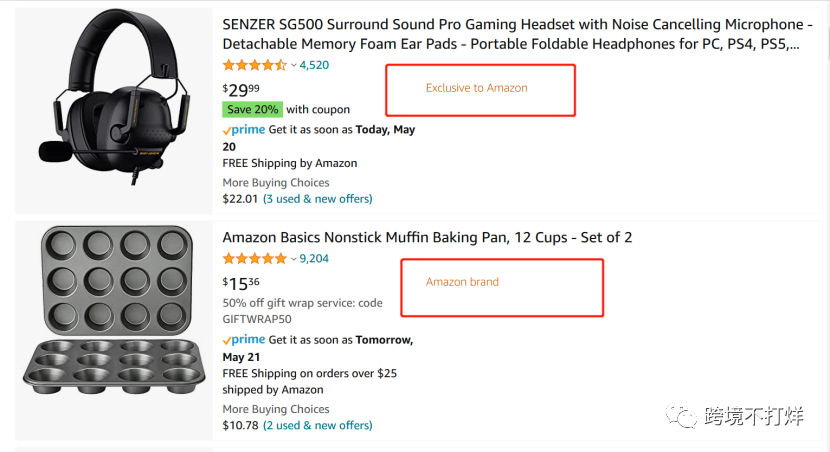Click the SENZER headset star rating
Image resolution: width=830 pixels, height=452 pixels.
254,65
